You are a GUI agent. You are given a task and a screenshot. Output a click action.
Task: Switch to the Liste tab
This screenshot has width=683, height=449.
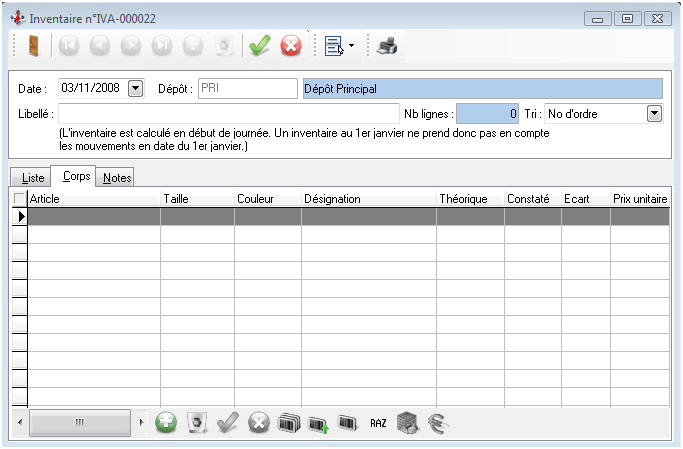click(x=33, y=177)
